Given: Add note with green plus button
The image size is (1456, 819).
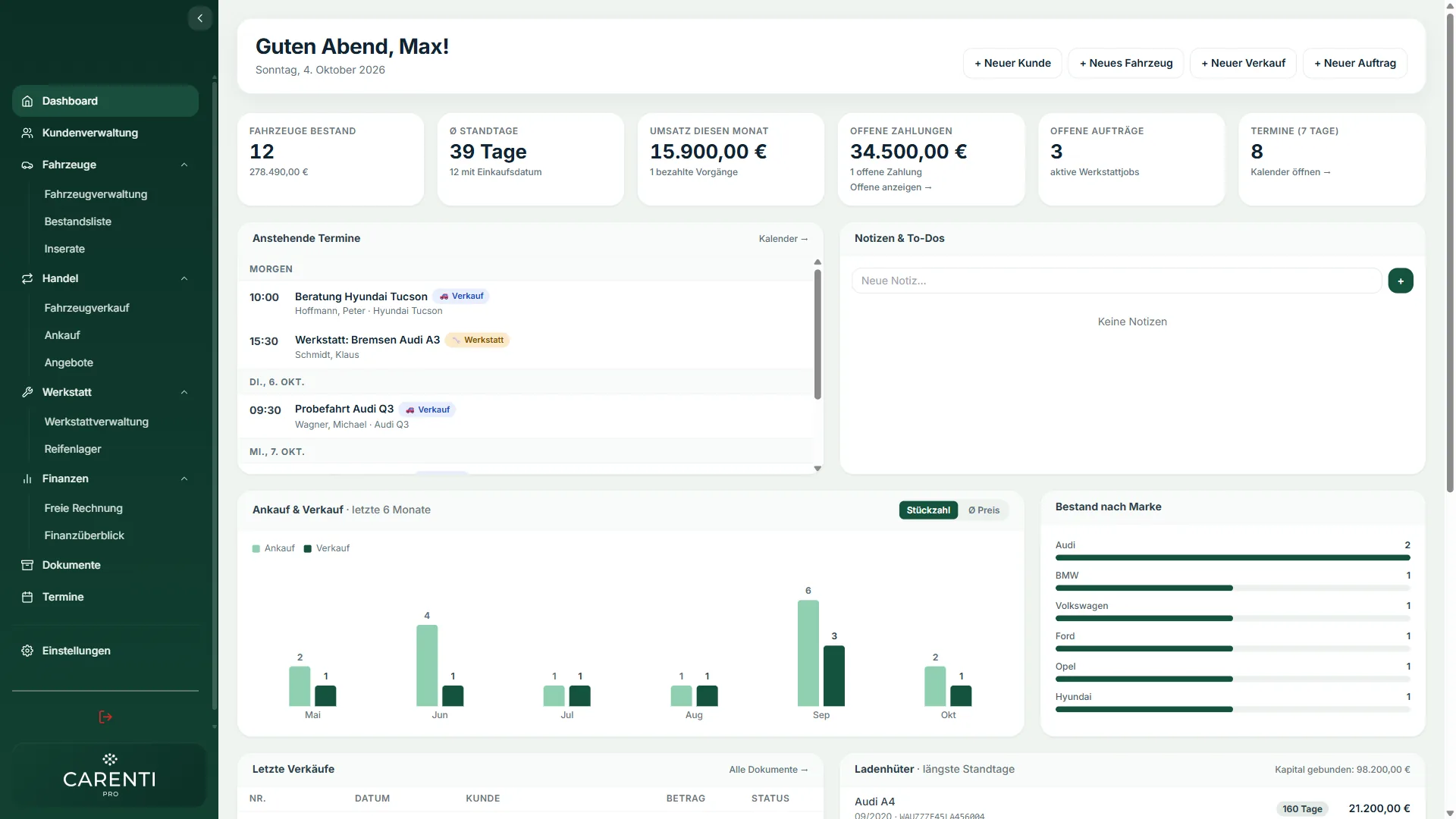Looking at the screenshot, I should click(1401, 281).
